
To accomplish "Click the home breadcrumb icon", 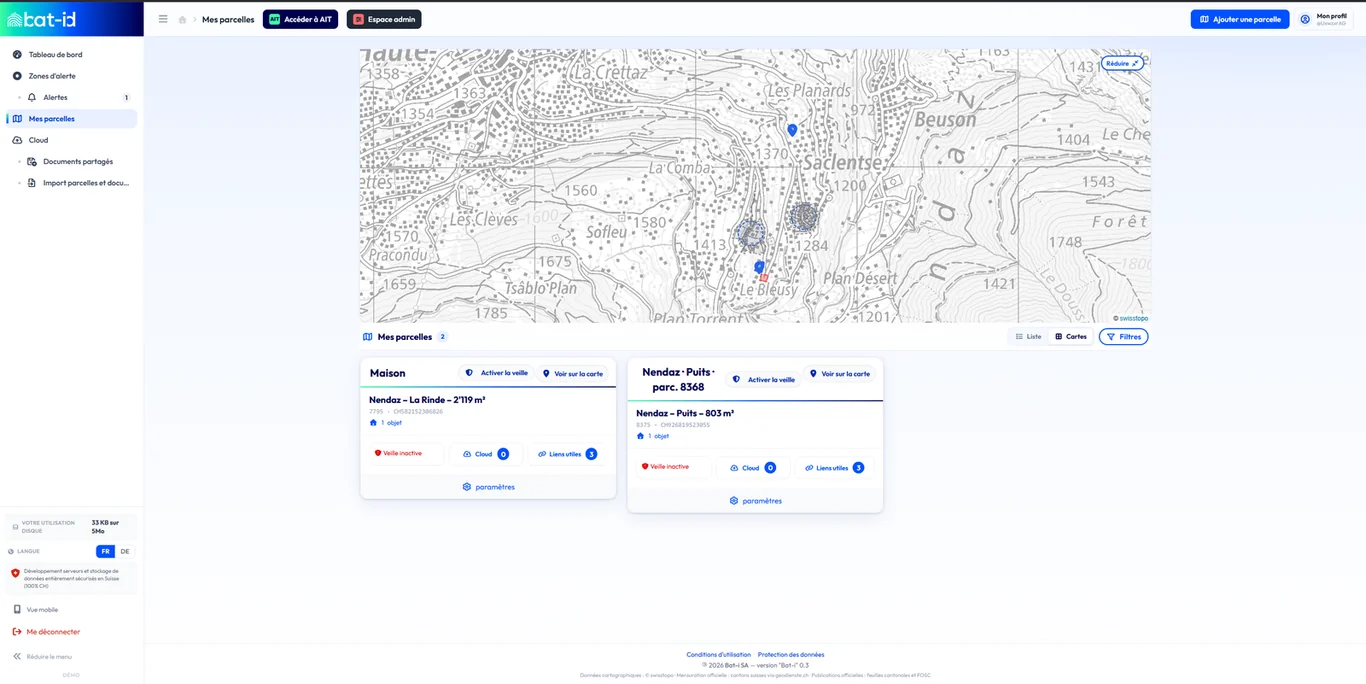I will click(182, 19).
